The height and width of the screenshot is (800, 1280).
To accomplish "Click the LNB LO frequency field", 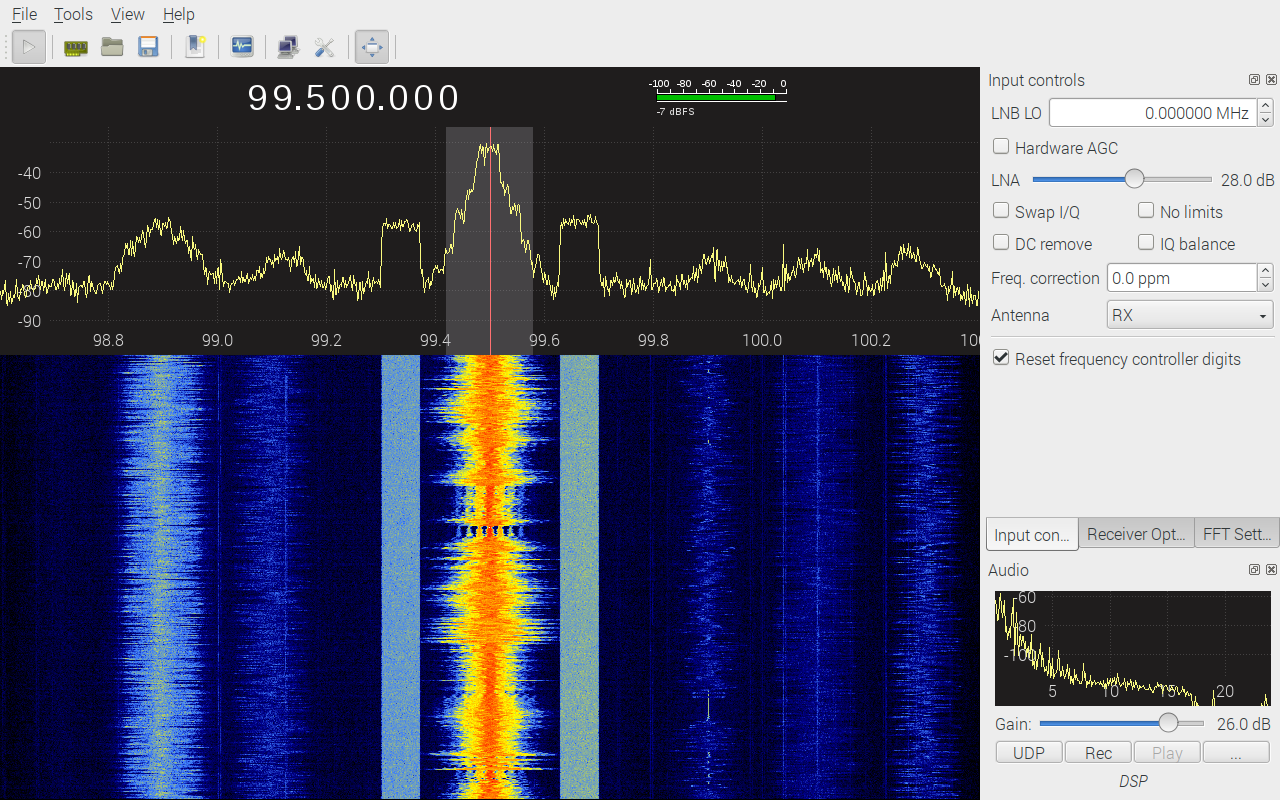I will click(1153, 113).
